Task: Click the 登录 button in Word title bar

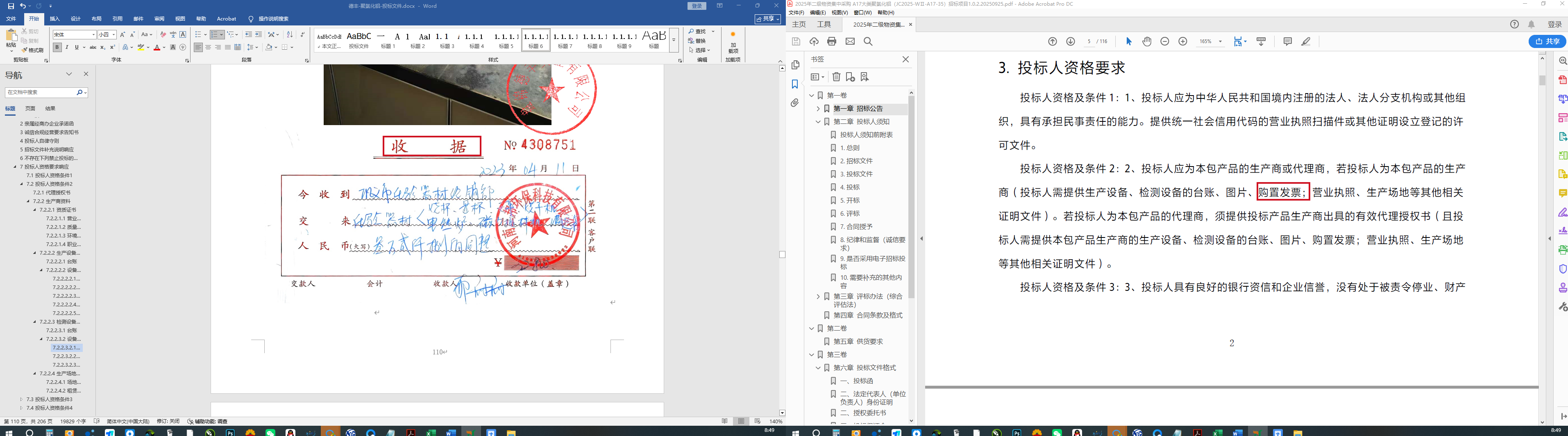Action: point(698,6)
